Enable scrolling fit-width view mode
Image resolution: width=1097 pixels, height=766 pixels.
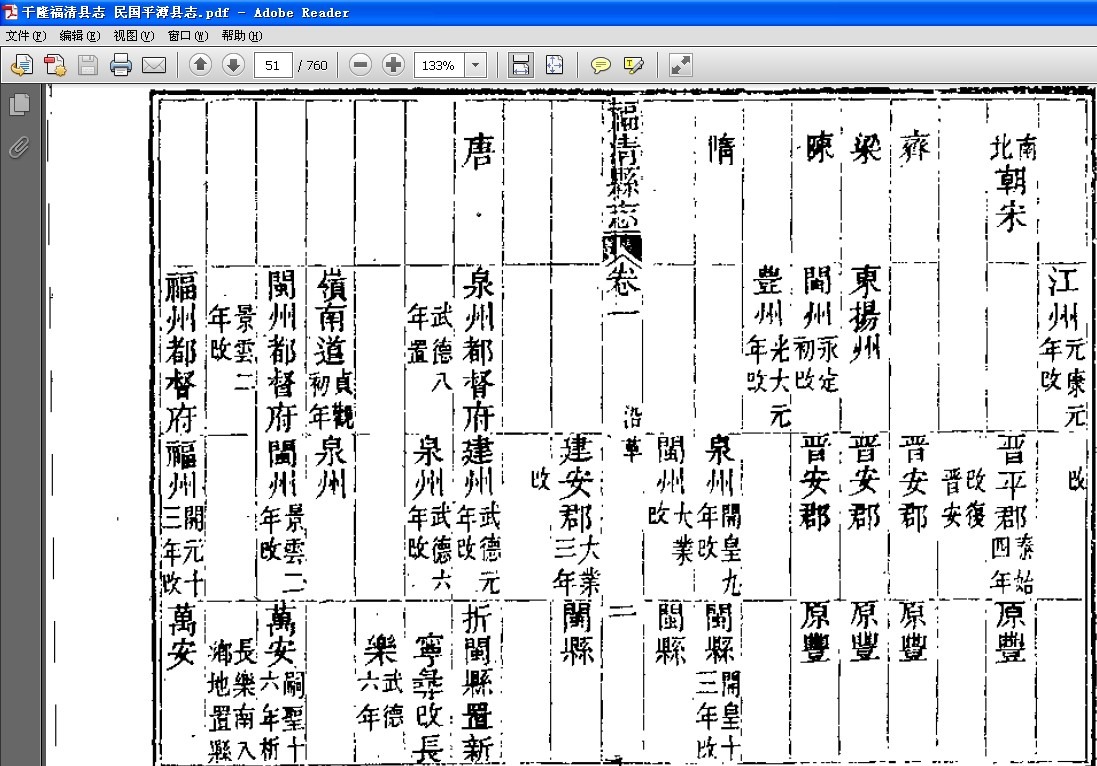point(521,65)
